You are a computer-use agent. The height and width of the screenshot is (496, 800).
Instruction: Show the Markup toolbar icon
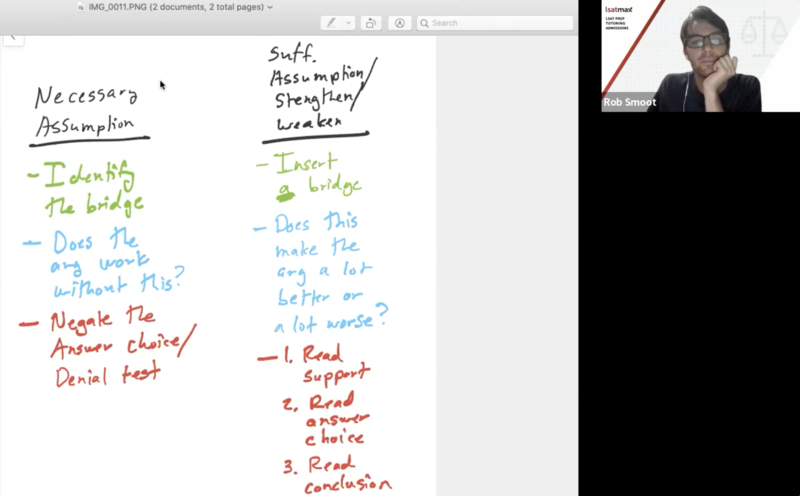(x=400, y=23)
